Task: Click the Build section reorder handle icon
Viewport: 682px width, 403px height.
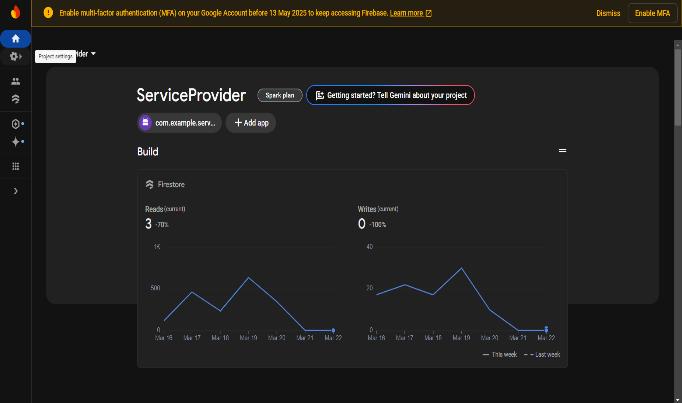Action: tap(562, 150)
